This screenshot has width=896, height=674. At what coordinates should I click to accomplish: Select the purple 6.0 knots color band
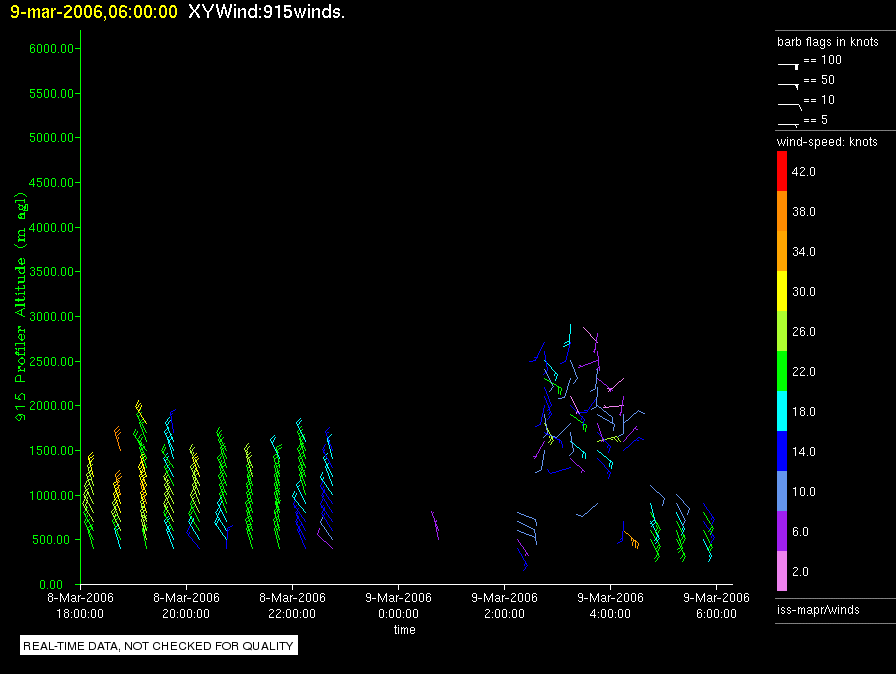click(x=782, y=531)
